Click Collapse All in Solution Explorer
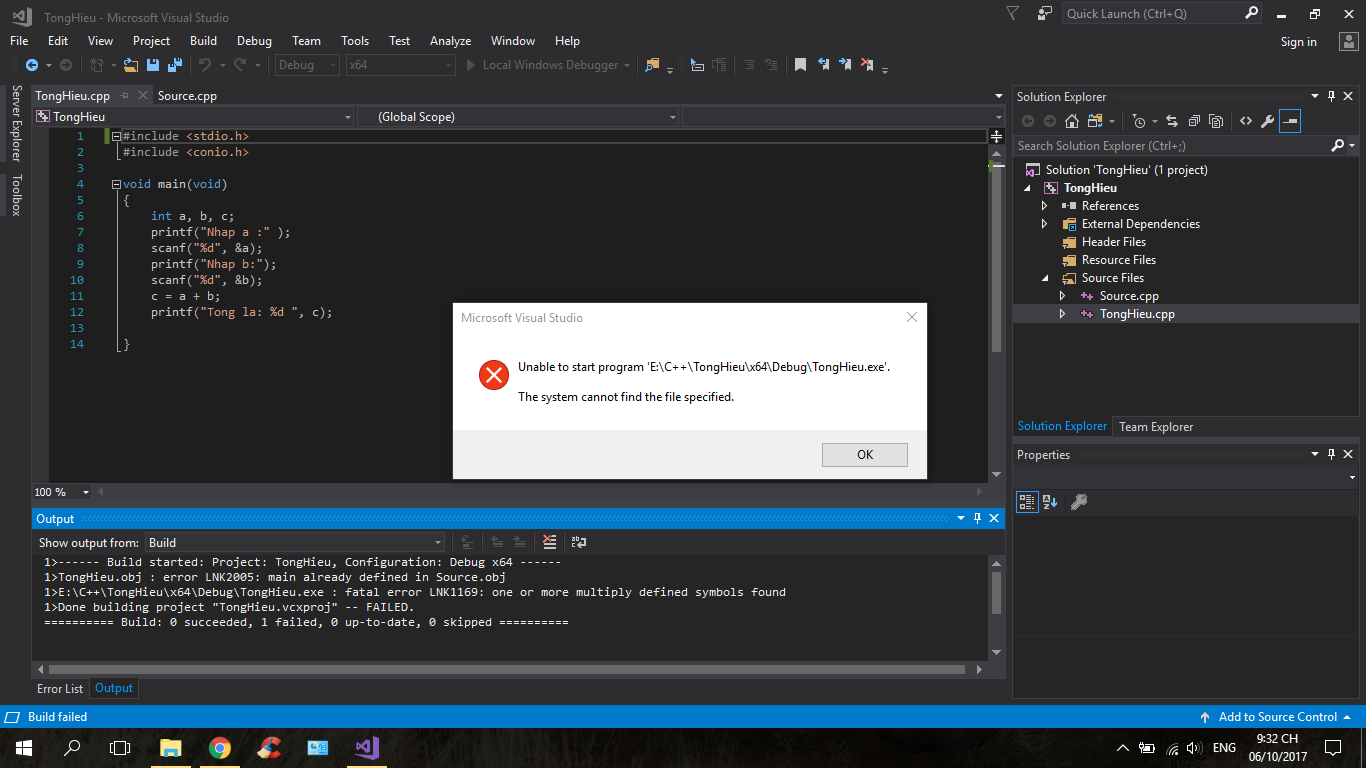 1194,121
